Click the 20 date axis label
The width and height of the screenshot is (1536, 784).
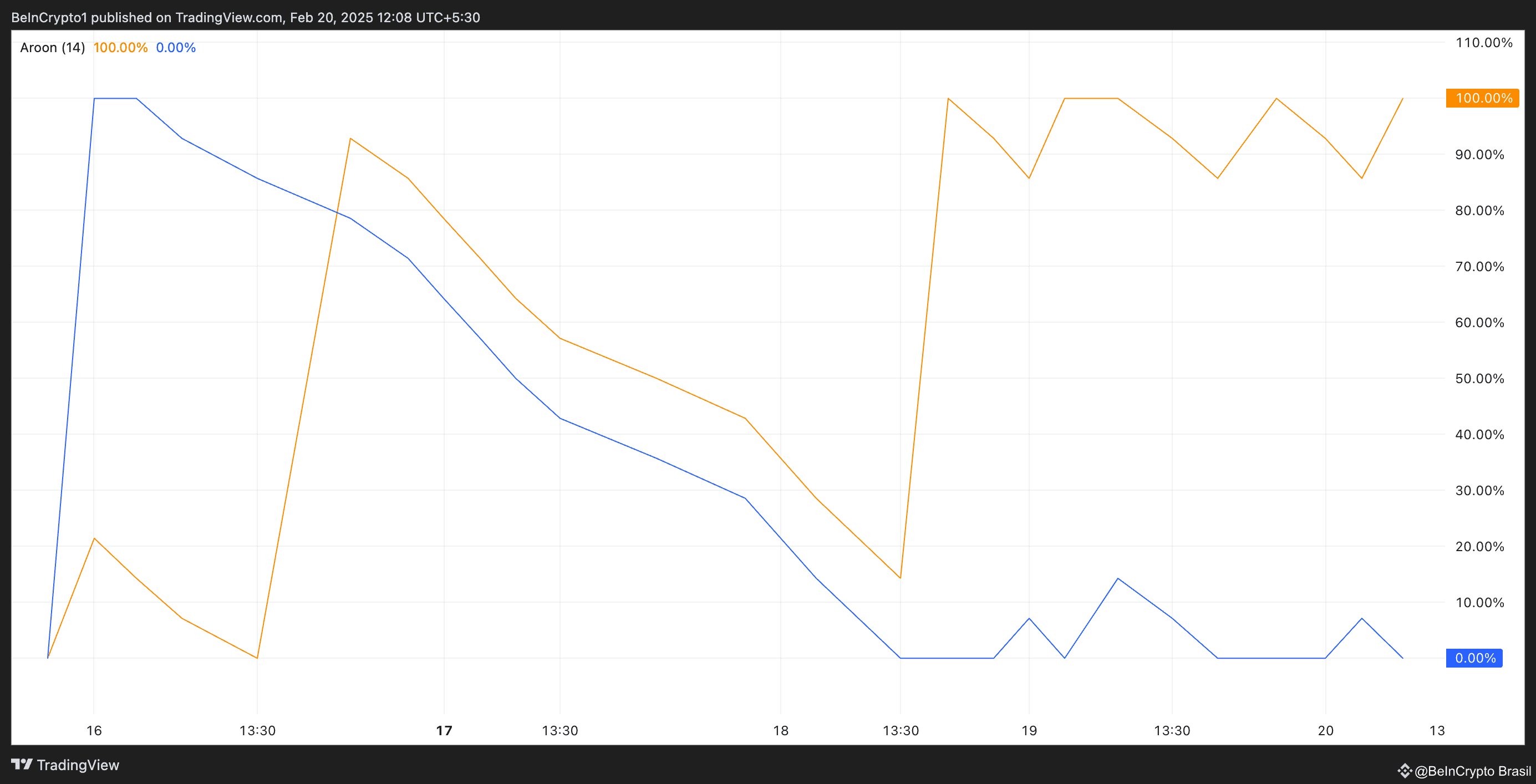click(x=1325, y=730)
